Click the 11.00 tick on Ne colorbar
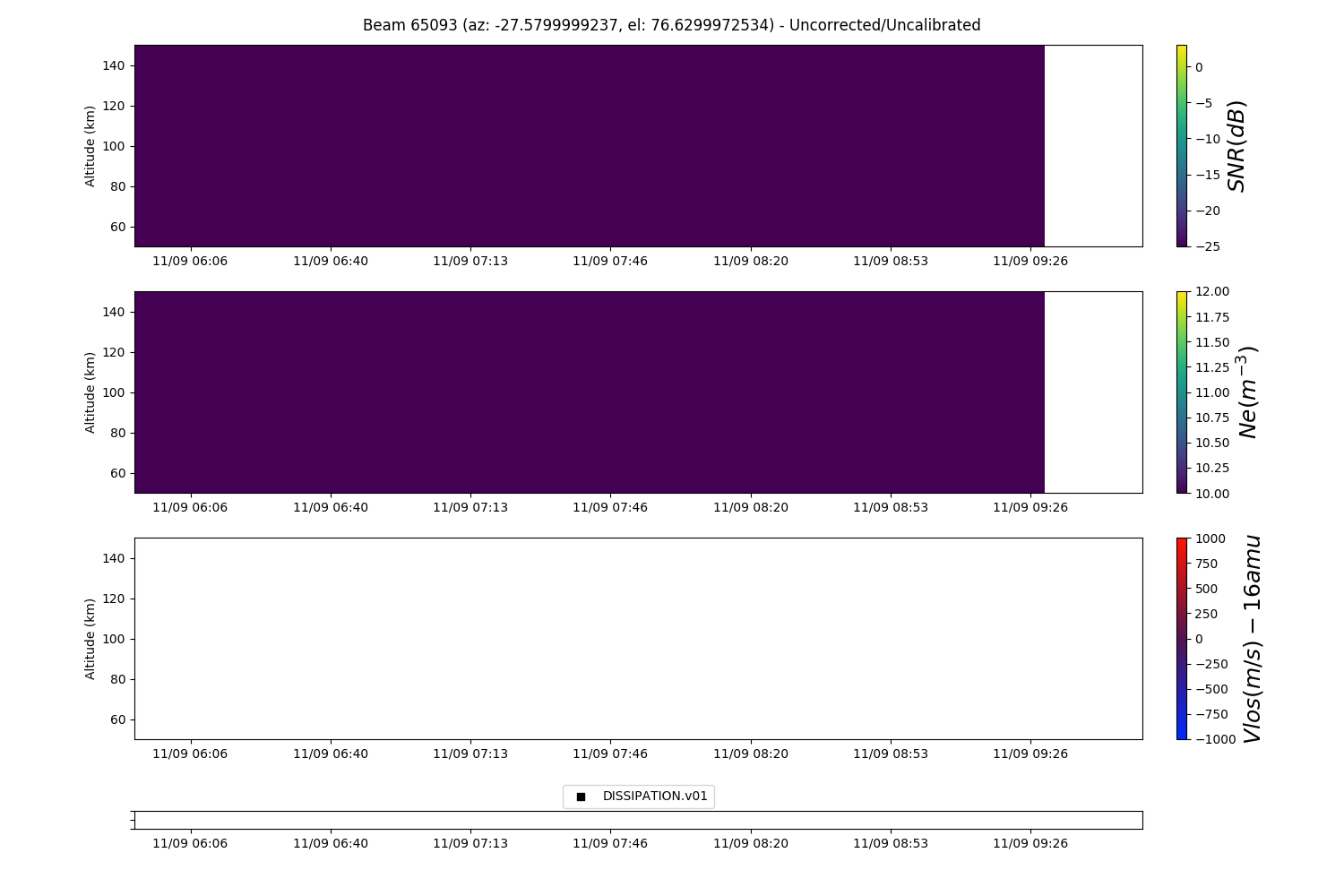 [x=1211, y=392]
